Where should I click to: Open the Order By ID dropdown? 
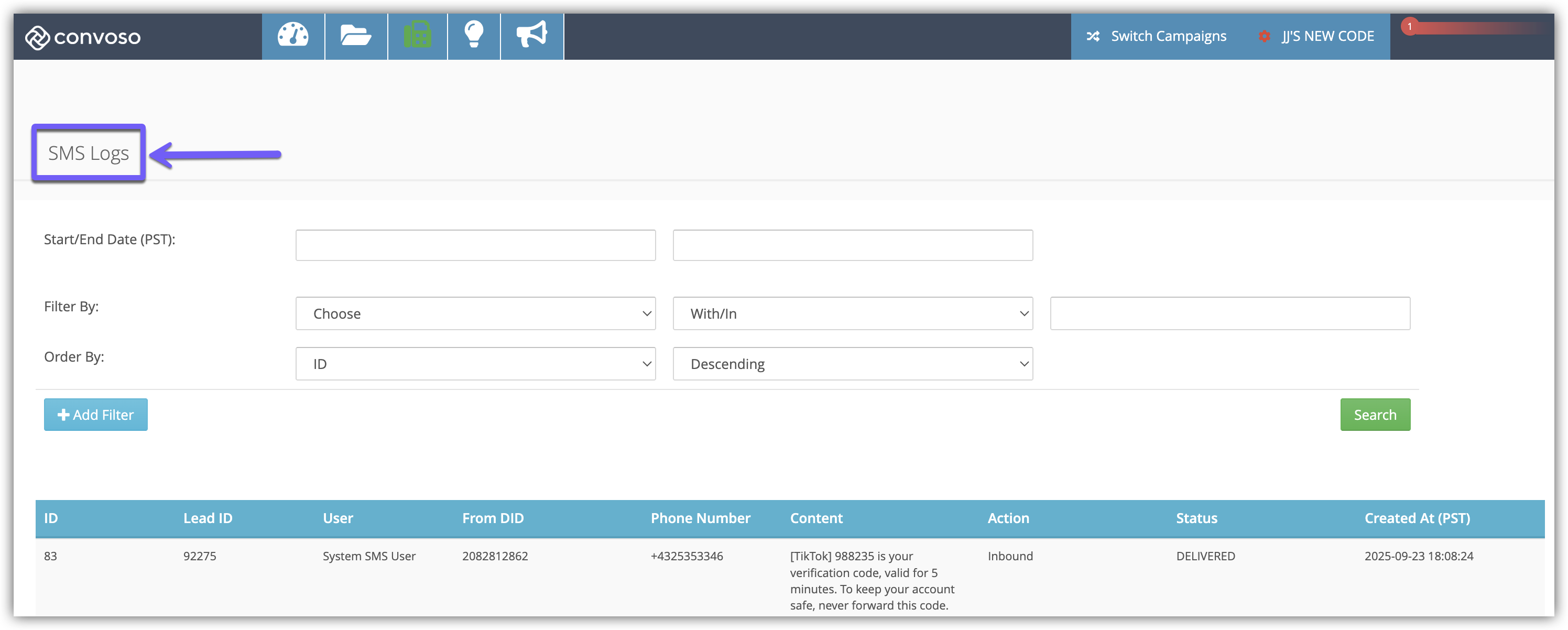pos(475,364)
